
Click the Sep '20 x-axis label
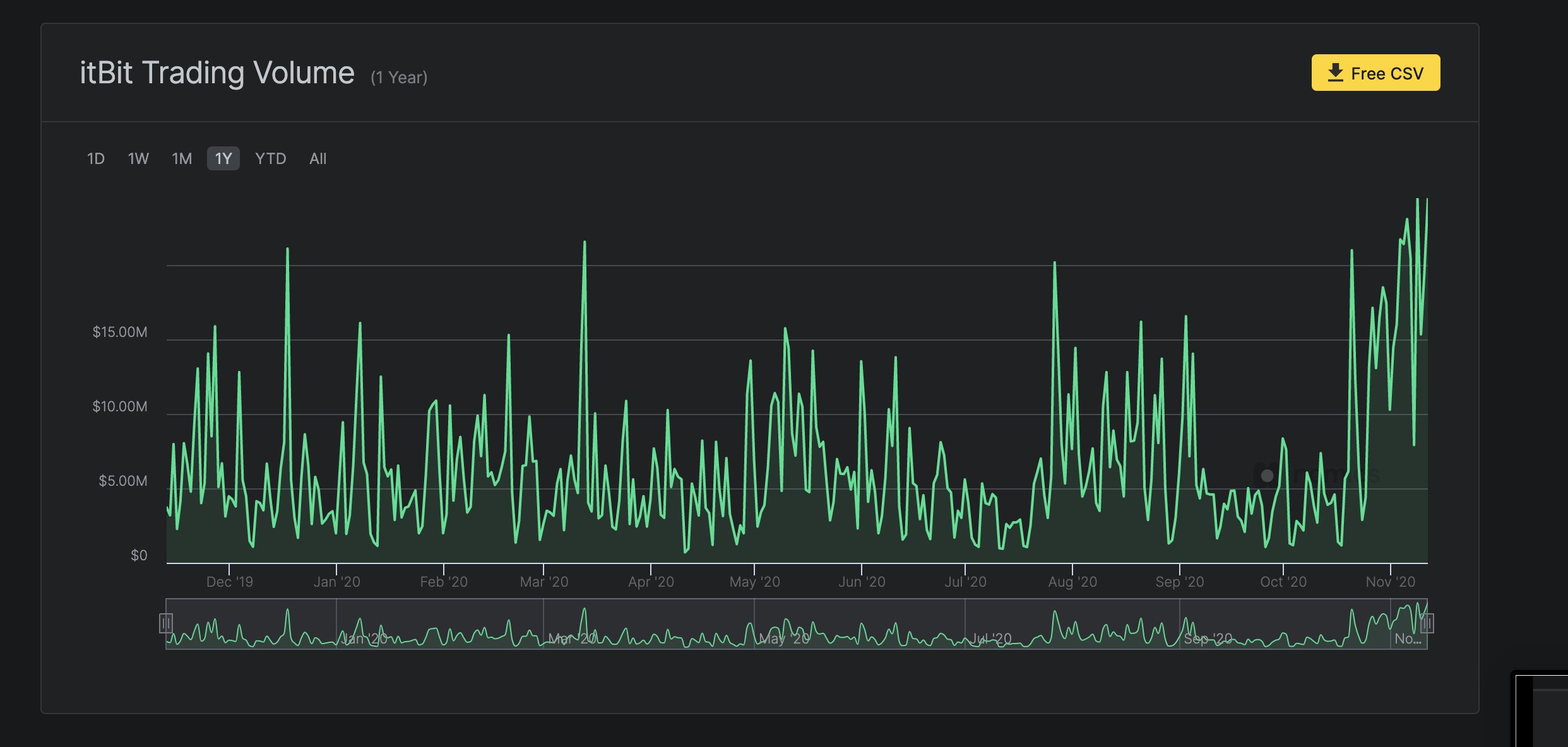[1180, 582]
